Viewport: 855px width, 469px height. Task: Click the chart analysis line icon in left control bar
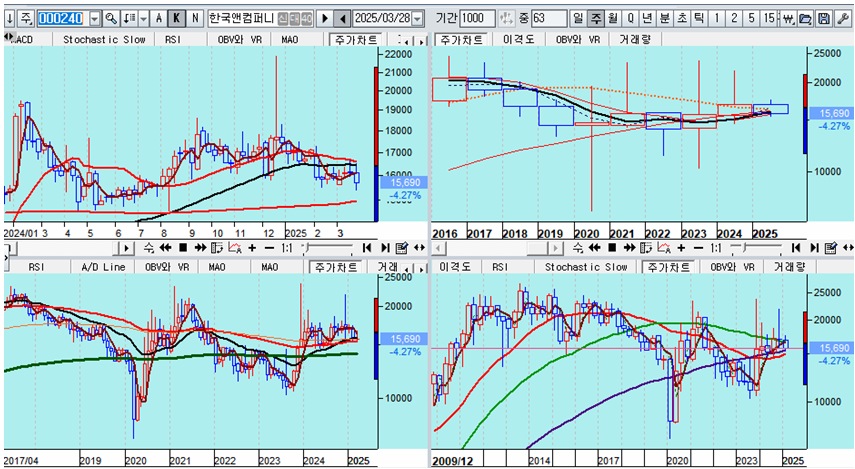(x=235, y=248)
